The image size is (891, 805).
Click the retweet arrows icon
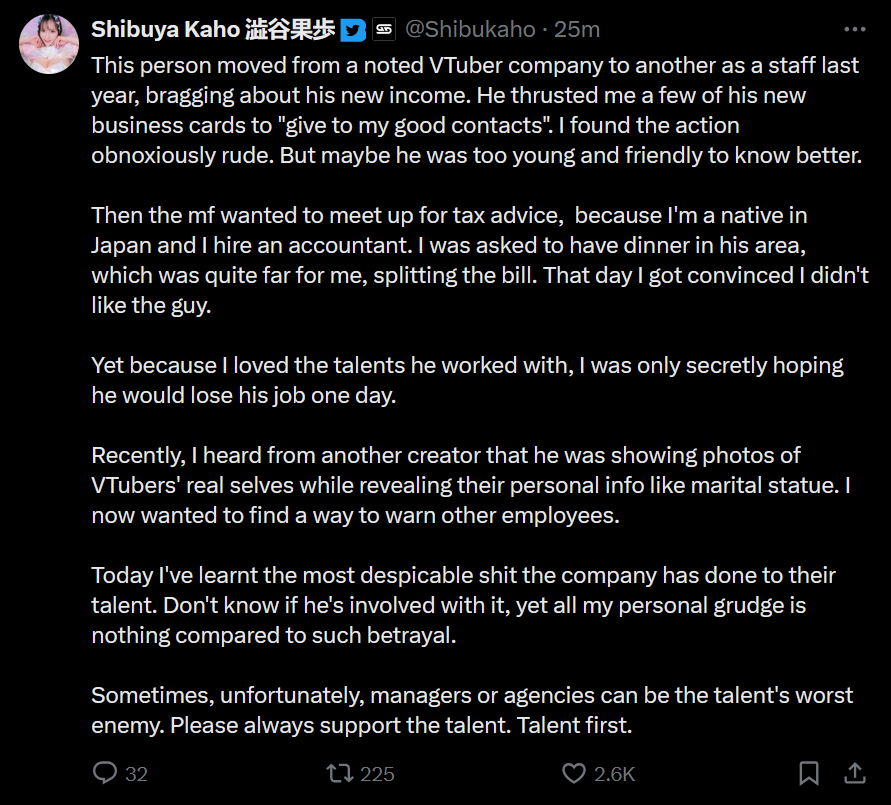(x=340, y=773)
